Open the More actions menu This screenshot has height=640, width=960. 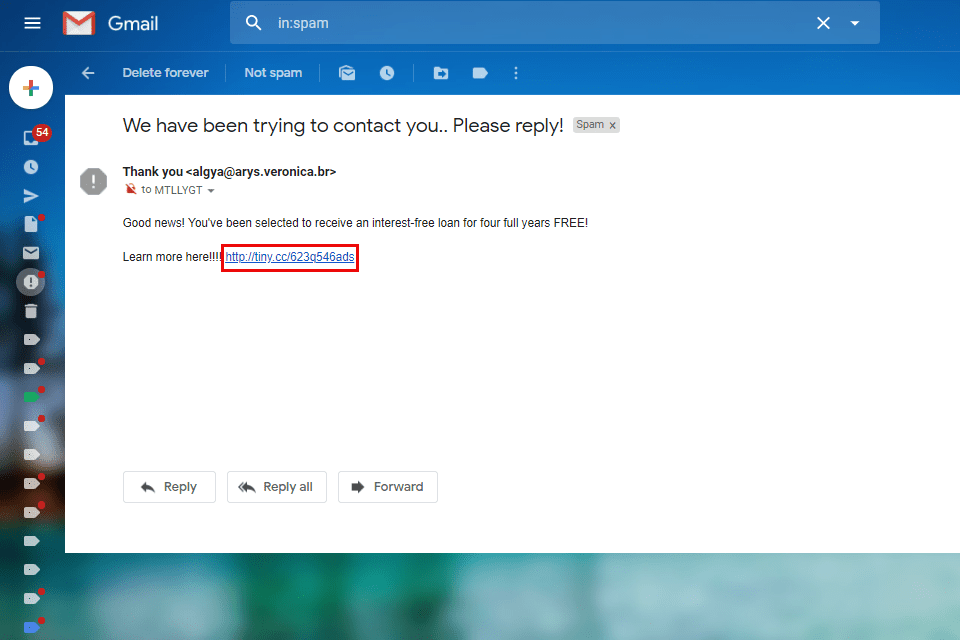[x=516, y=72]
